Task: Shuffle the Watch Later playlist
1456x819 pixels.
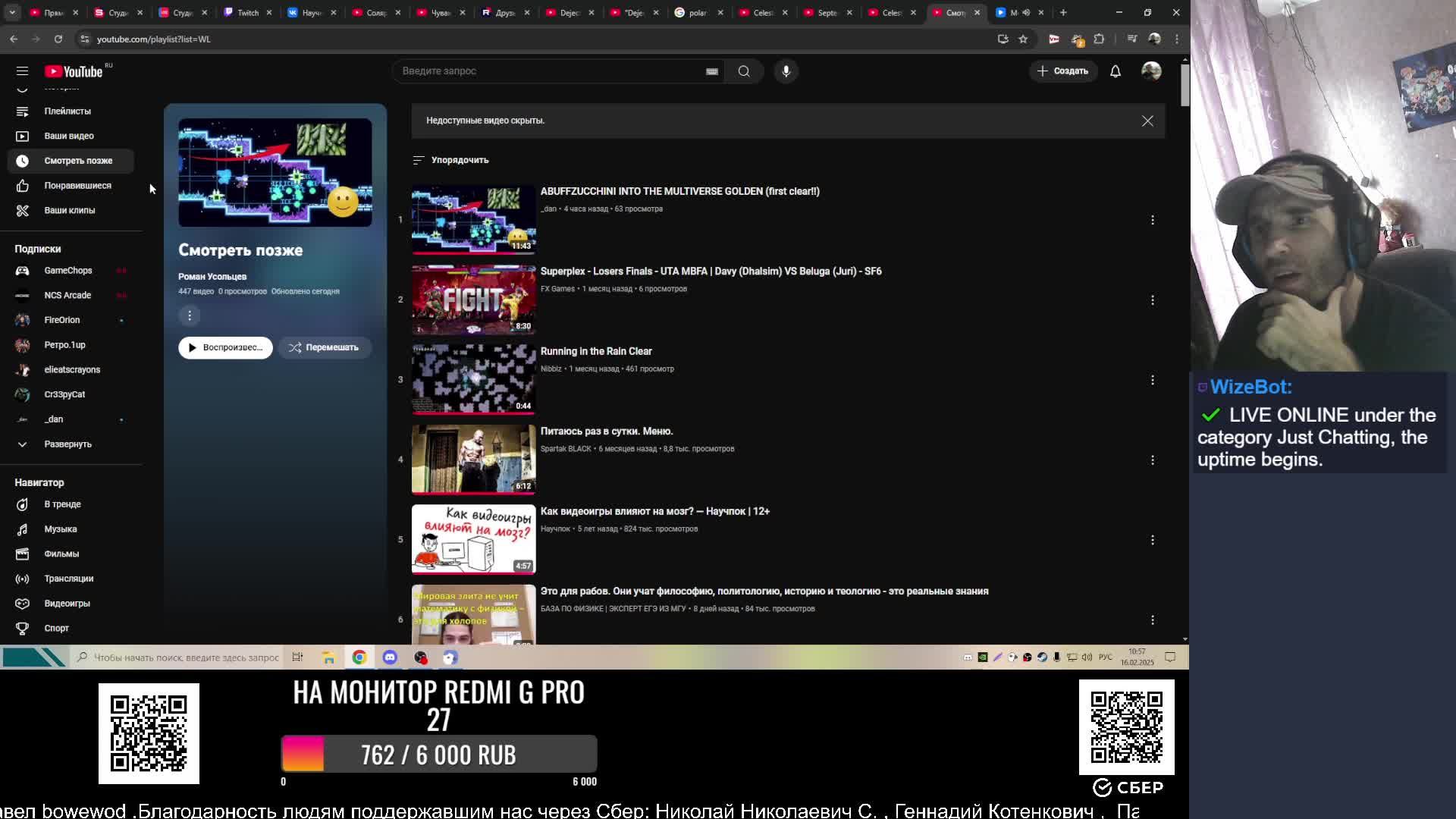Action: pos(325,347)
